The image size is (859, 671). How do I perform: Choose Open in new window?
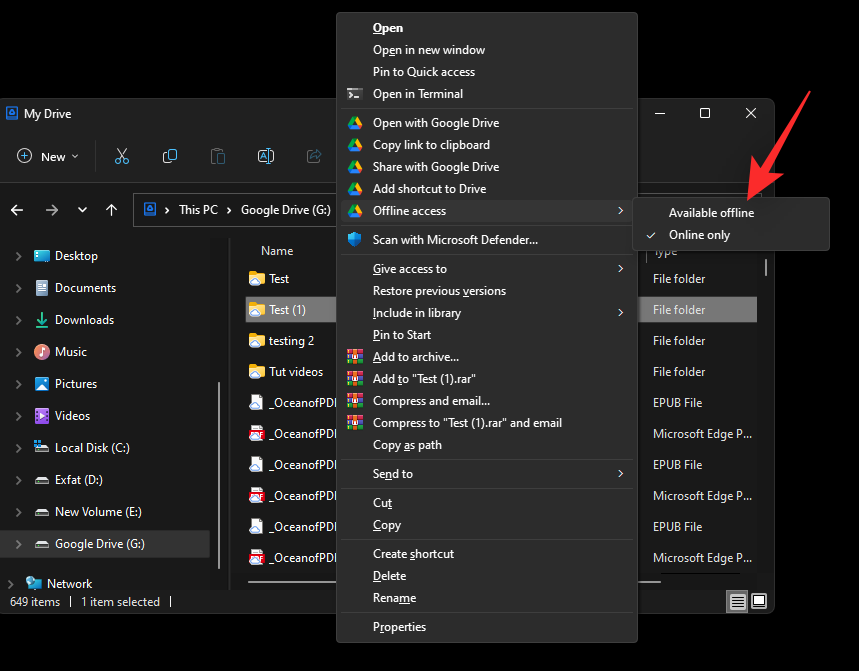(486, 50)
